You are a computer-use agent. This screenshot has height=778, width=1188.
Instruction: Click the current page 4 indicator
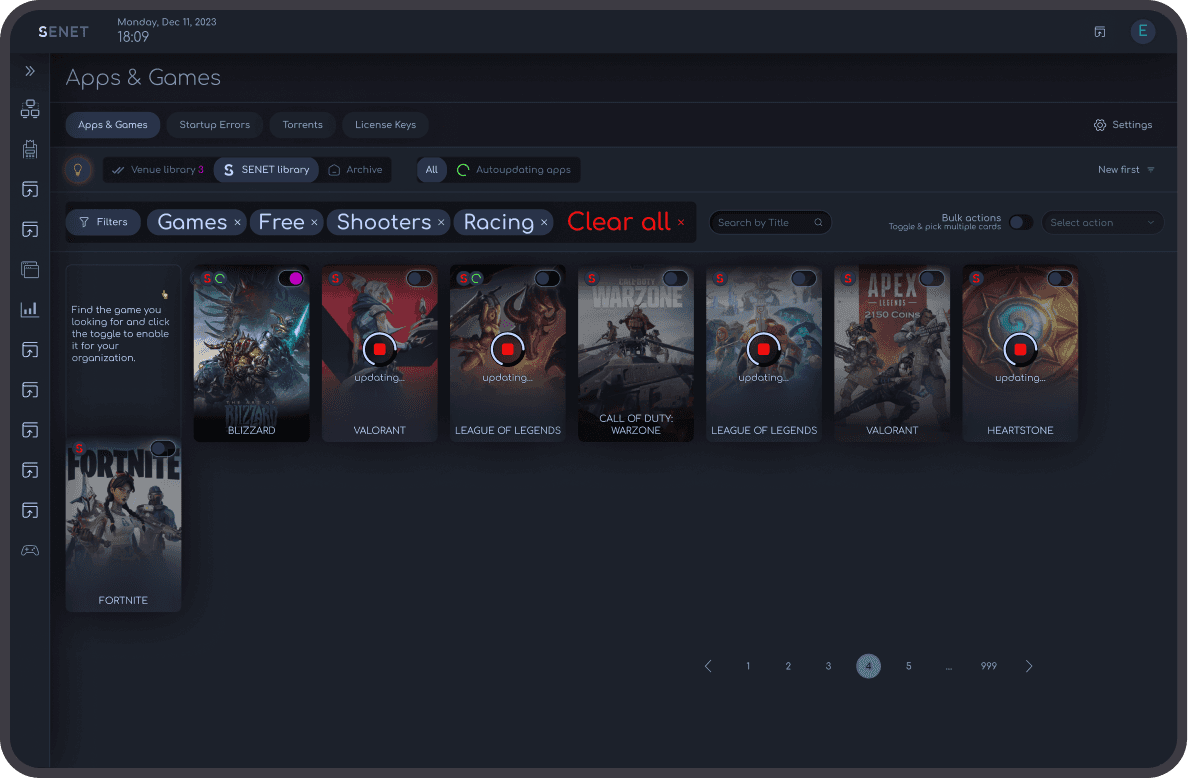tap(868, 666)
